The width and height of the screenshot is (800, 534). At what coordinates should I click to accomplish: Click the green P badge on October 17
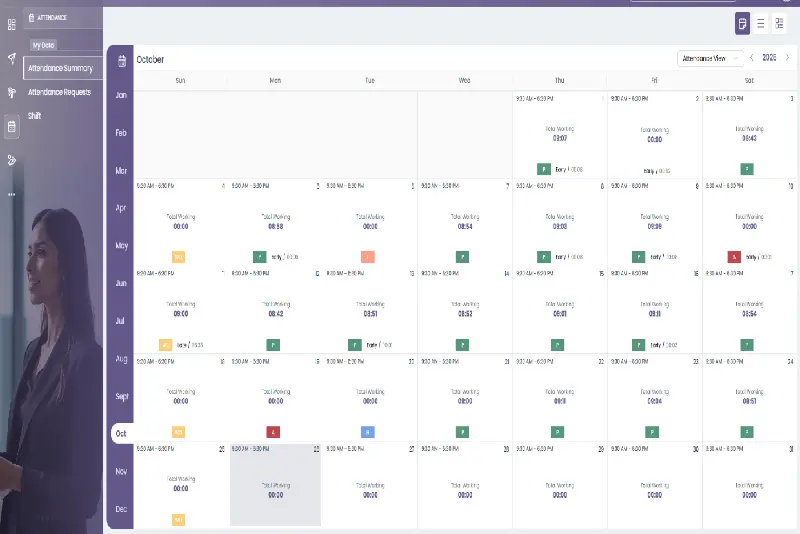pos(747,345)
